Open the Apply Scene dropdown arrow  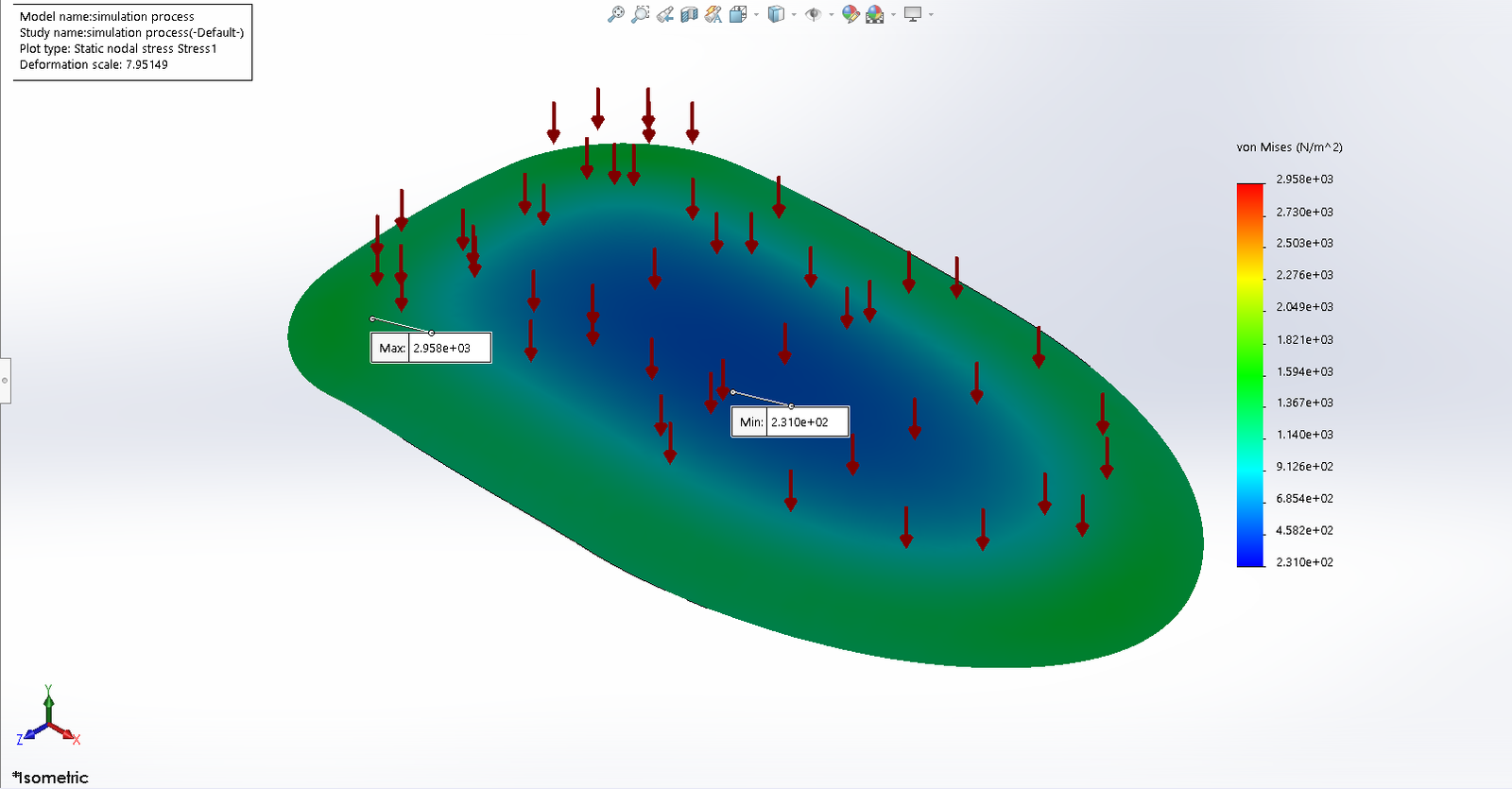(x=893, y=14)
